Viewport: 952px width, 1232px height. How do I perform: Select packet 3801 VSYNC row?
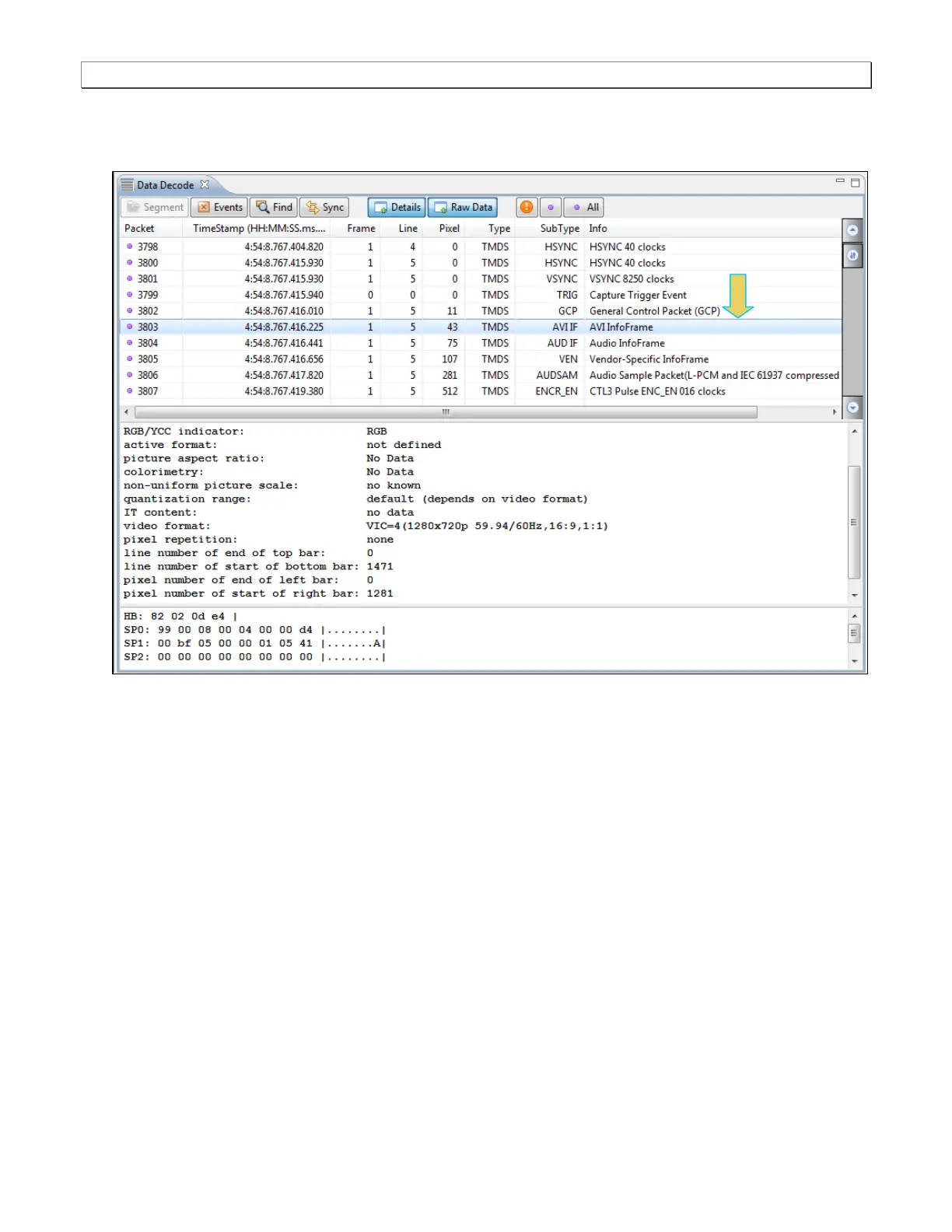(x=481, y=279)
